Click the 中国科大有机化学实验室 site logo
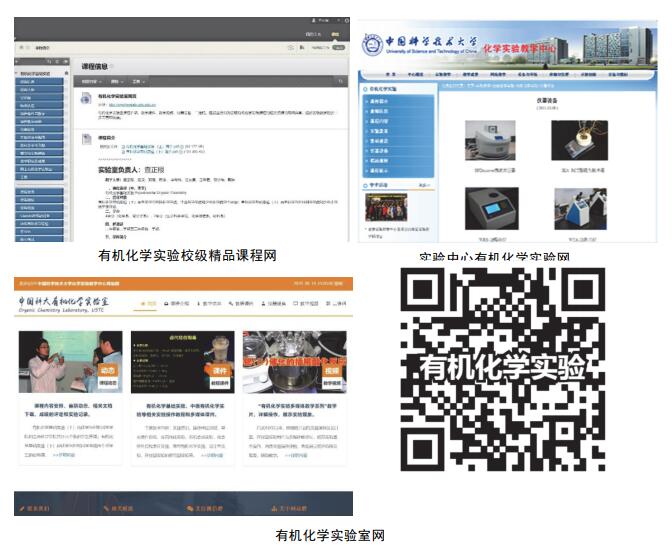This screenshot has width=672, height=555. click(x=63, y=304)
